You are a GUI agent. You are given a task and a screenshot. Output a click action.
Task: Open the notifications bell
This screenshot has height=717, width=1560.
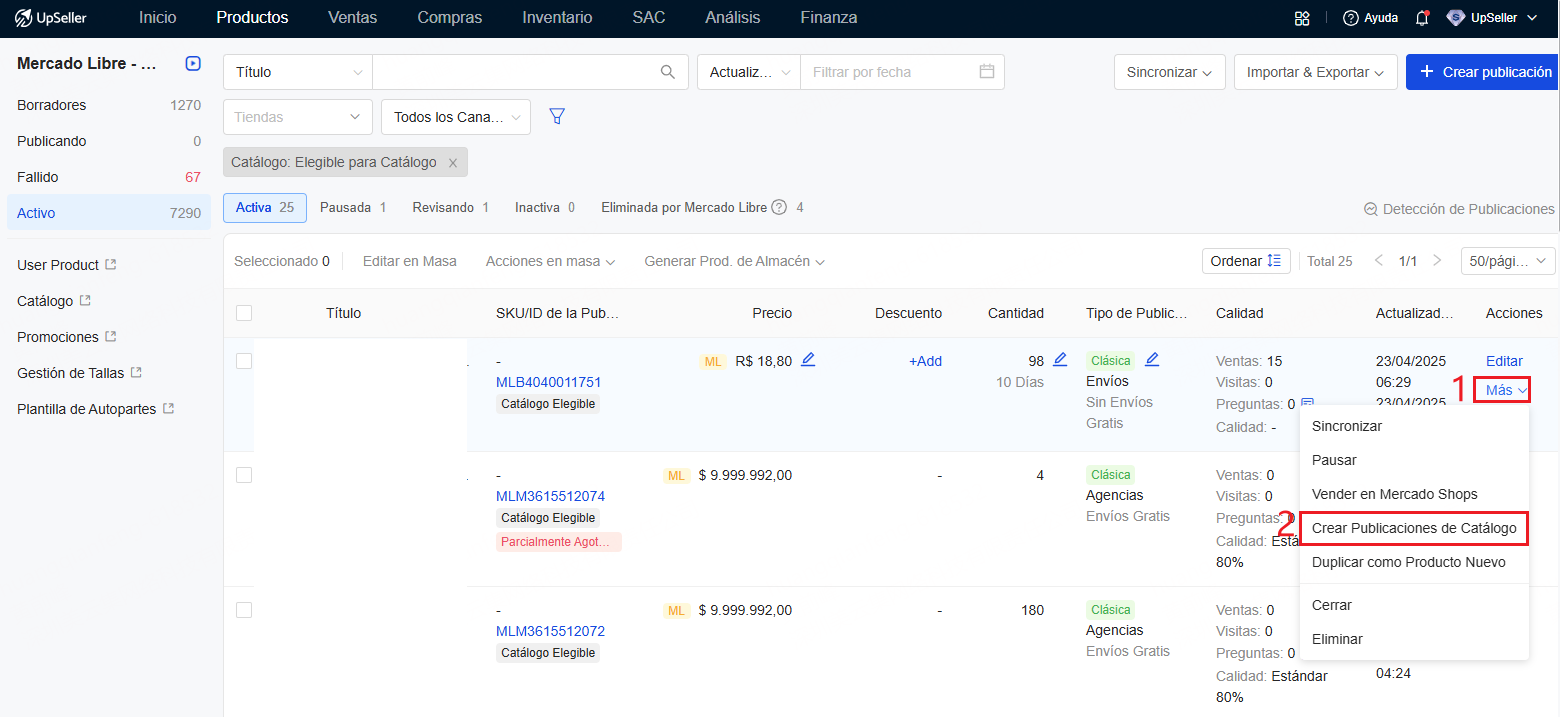tap(1422, 18)
